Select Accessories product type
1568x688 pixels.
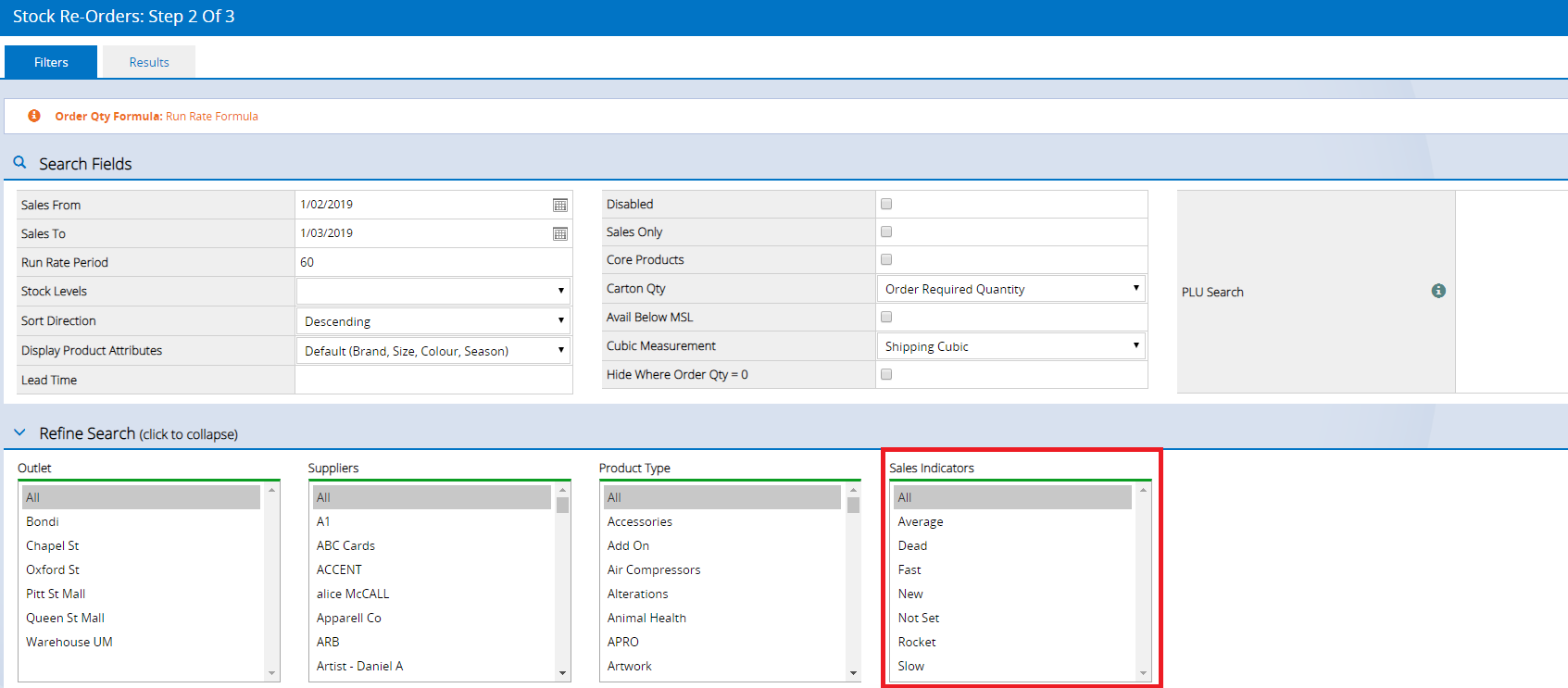pyautogui.click(x=722, y=521)
